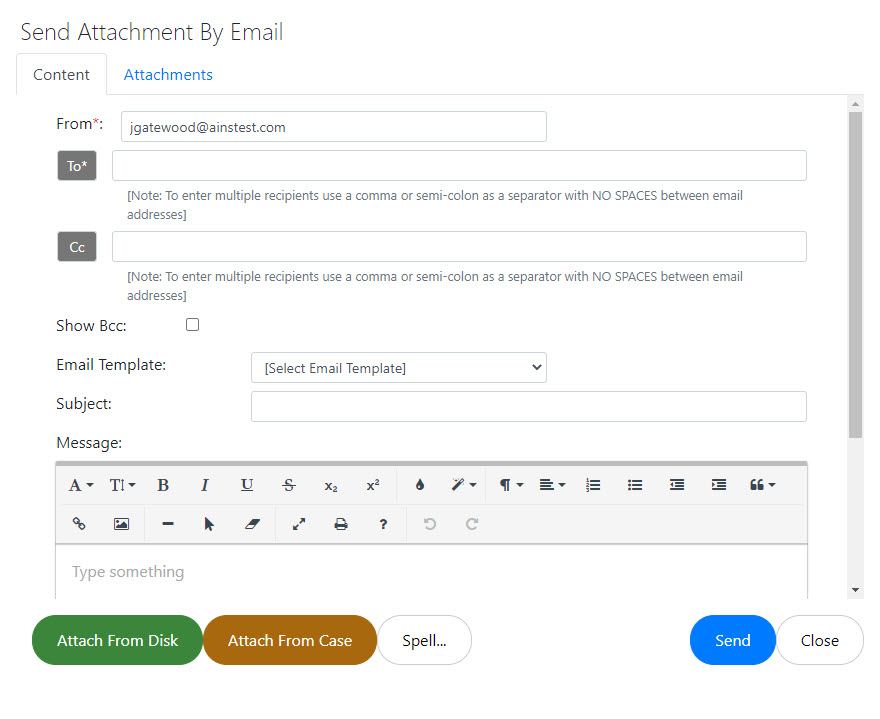Click the Attach From Case button

click(x=290, y=640)
